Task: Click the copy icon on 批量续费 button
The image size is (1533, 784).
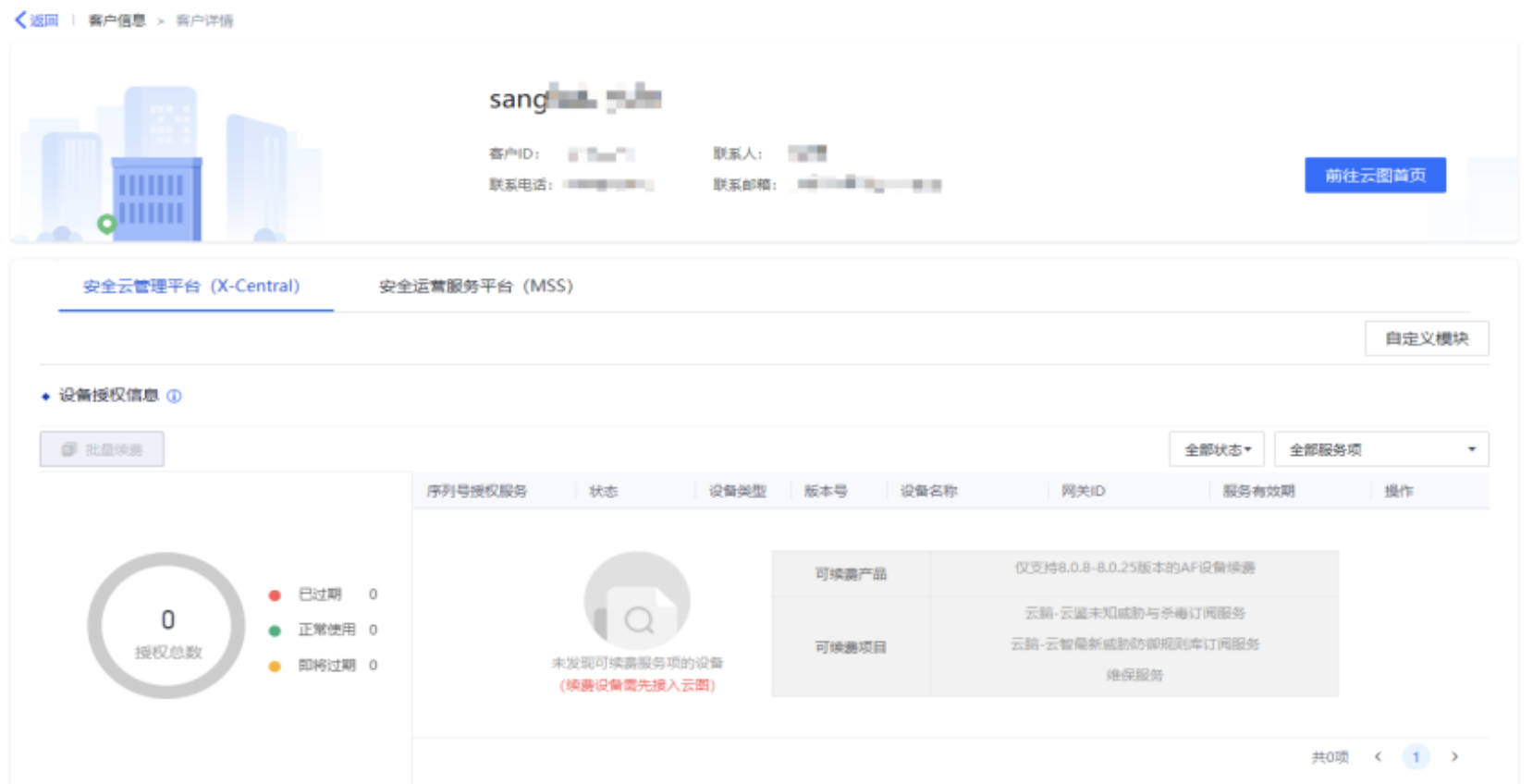Action: coord(68,449)
